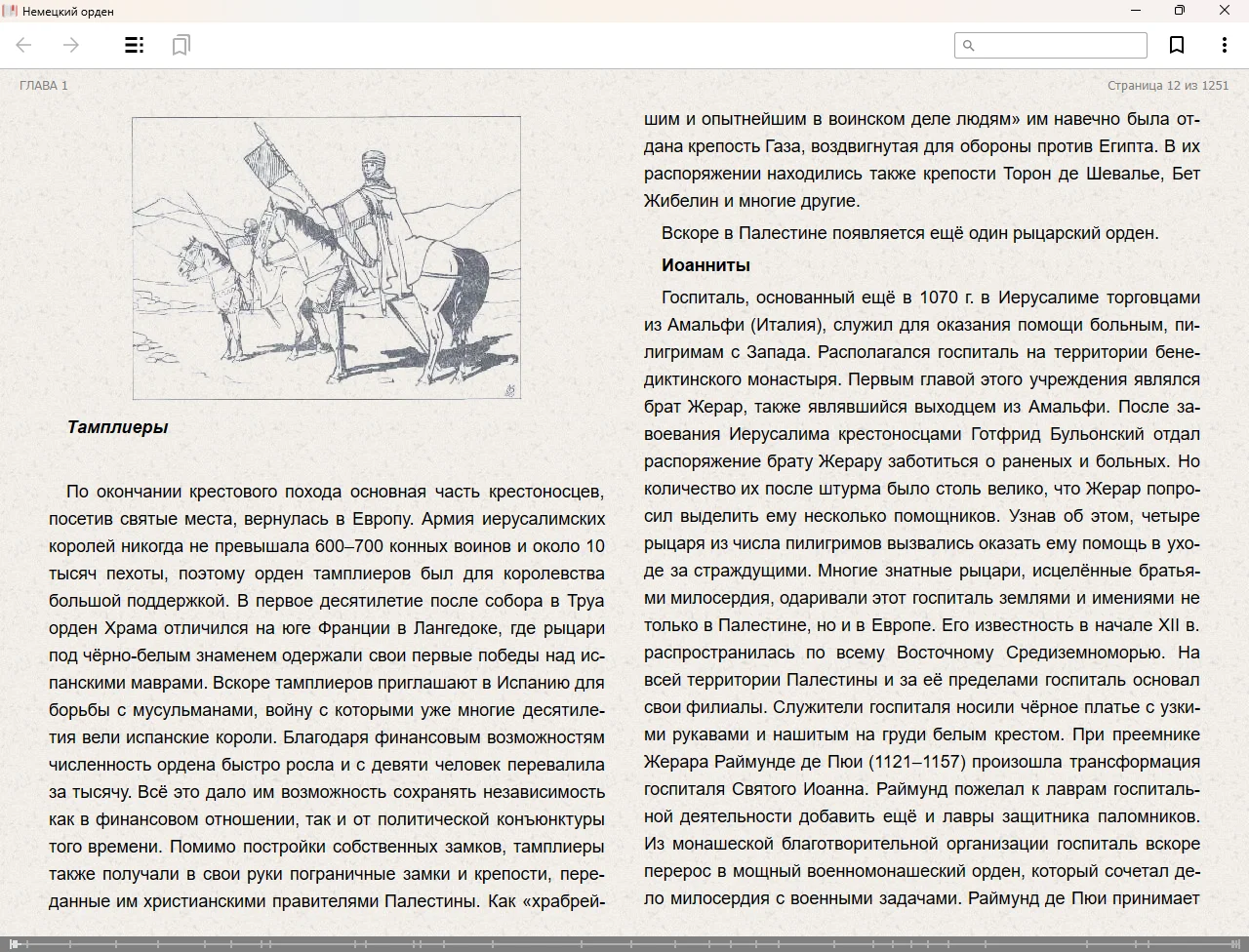The image size is (1249, 952).
Task: Click the forward arrow navigation icon
Action: click(71, 45)
